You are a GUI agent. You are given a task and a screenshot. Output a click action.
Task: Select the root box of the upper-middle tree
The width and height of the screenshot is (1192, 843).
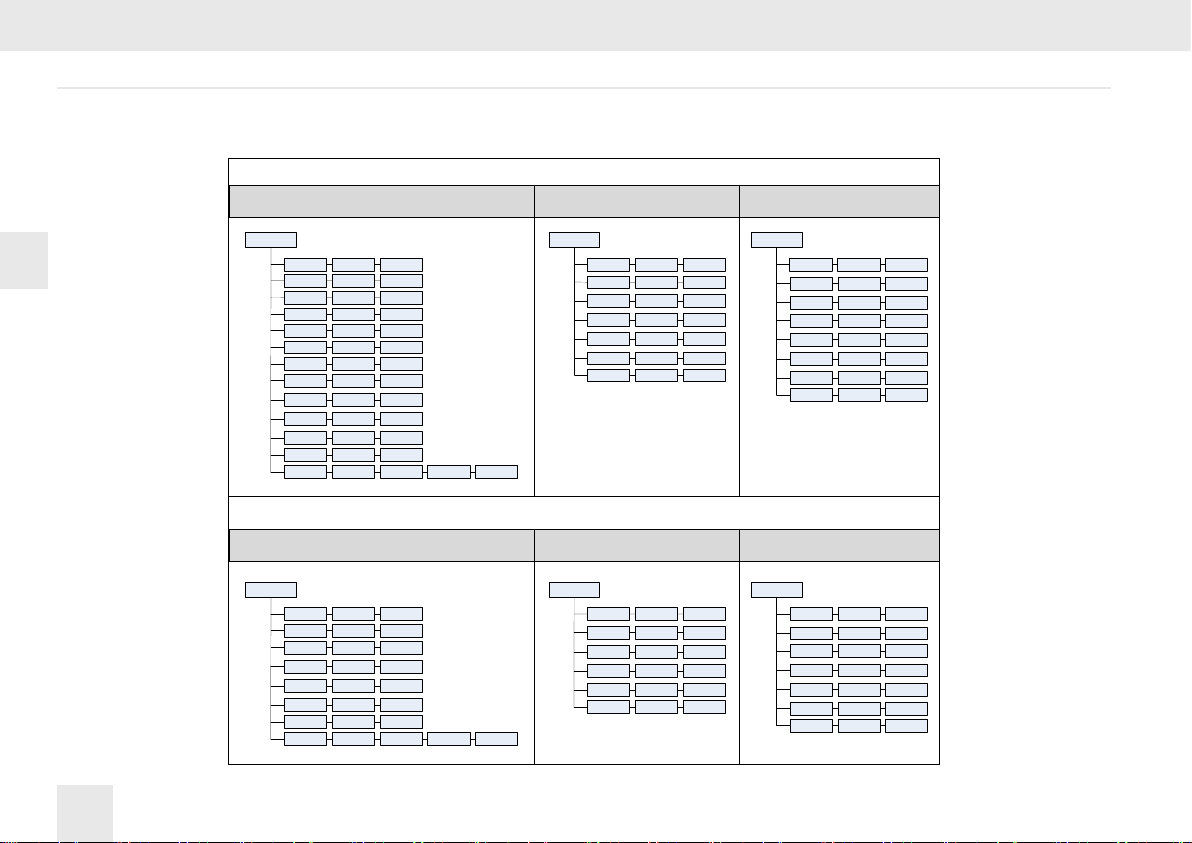coord(574,240)
